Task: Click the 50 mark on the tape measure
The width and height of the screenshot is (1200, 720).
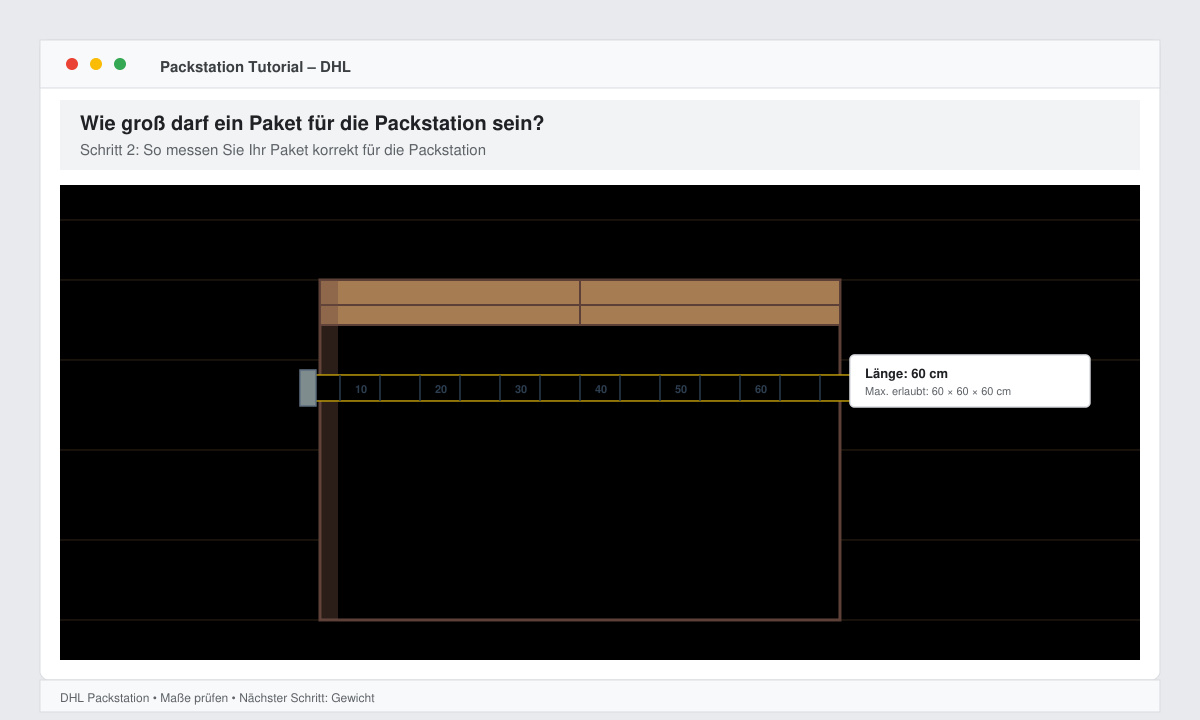Action: [681, 389]
